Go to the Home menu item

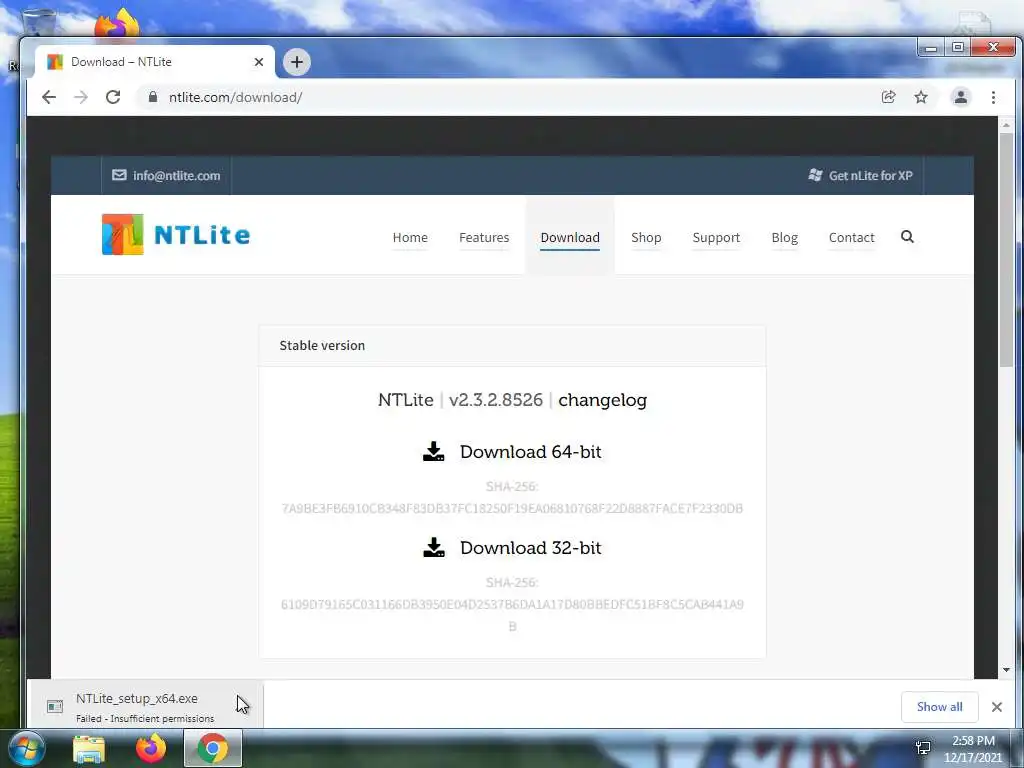[410, 238]
